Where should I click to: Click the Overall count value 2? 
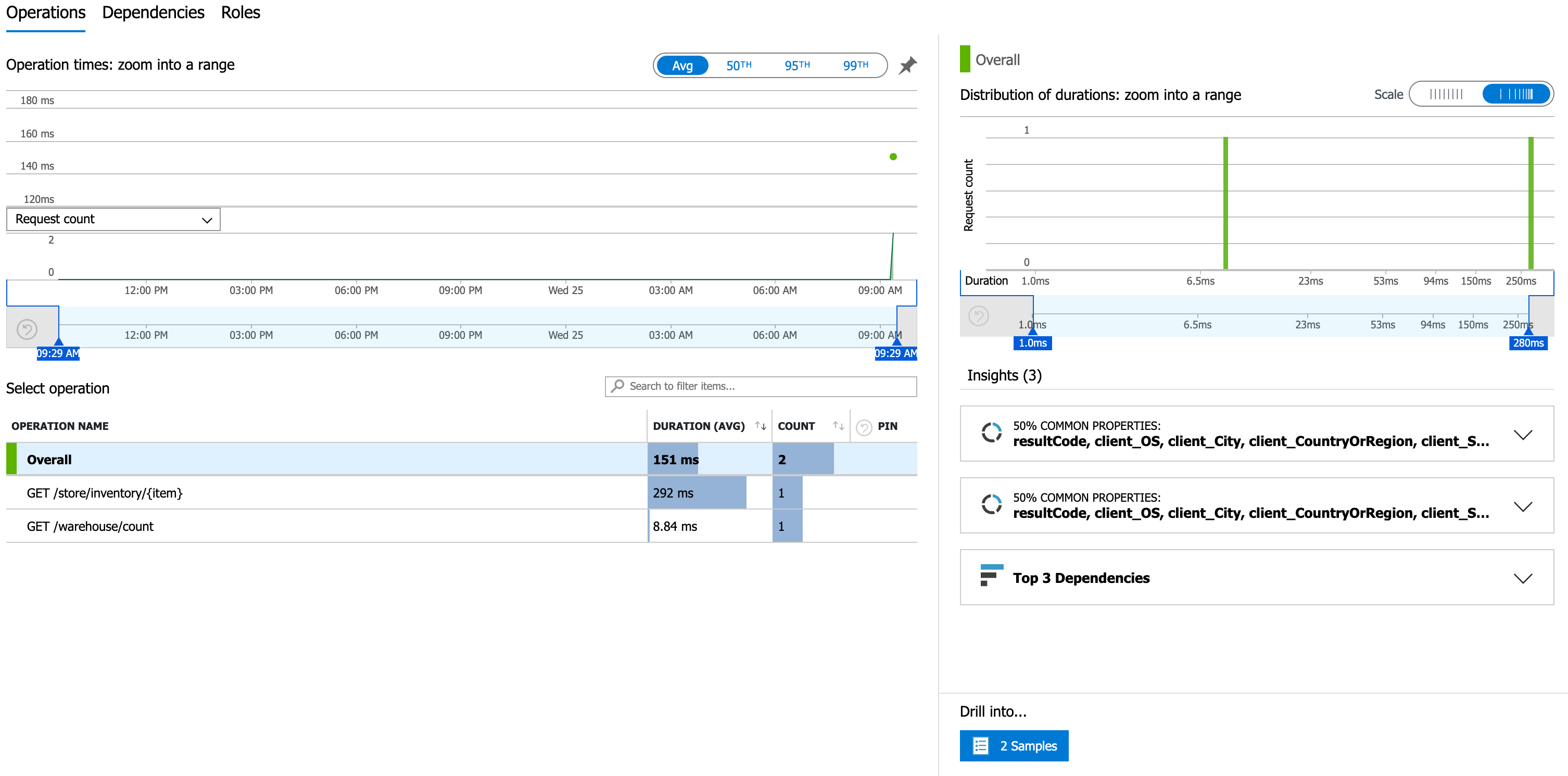[x=781, y=460]
